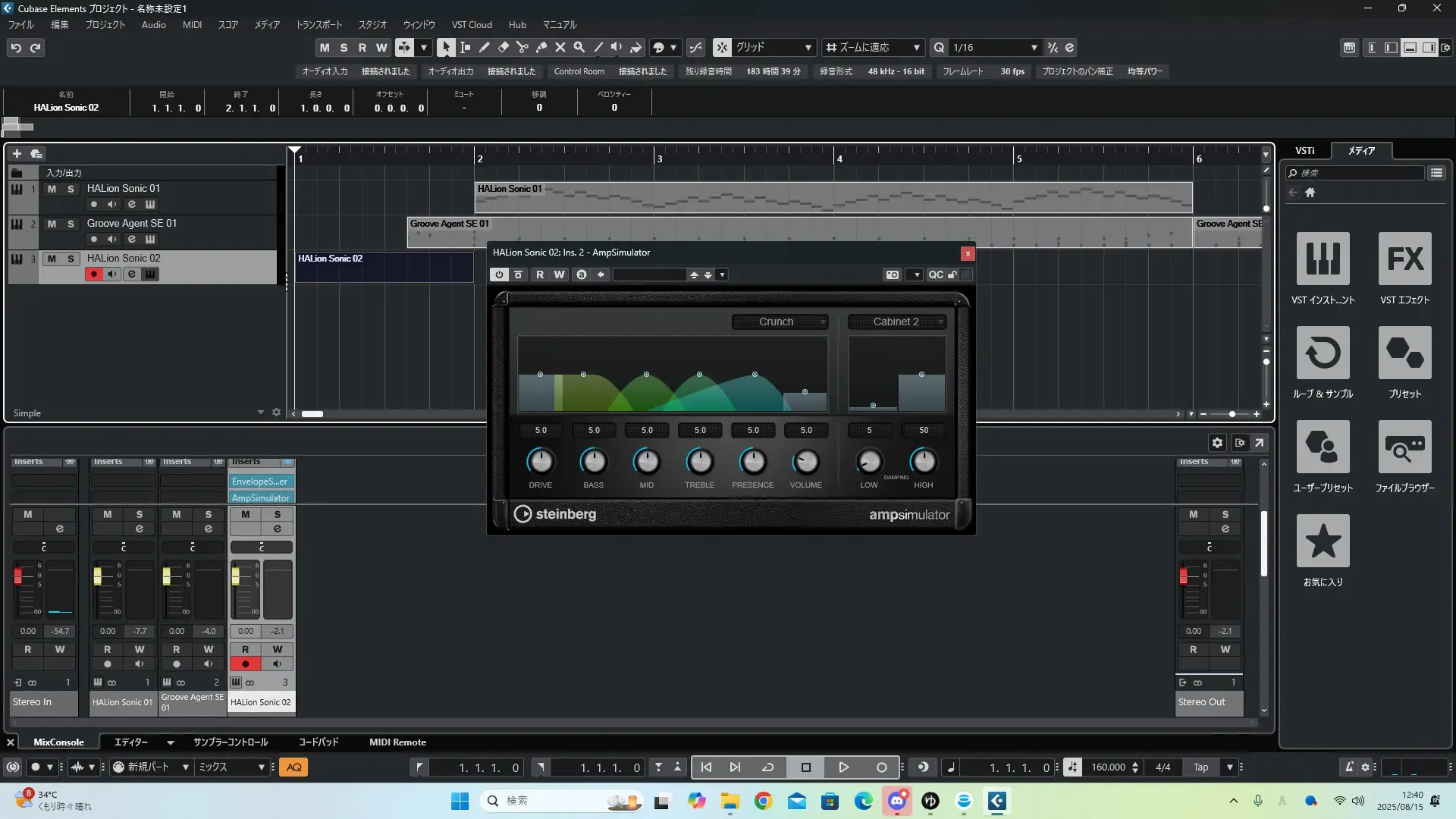The width and height of the screenshot is (1456, 819).
Task: Expand the 1/16 quantize preset dropdown
Action: (x=1034, y=48)
